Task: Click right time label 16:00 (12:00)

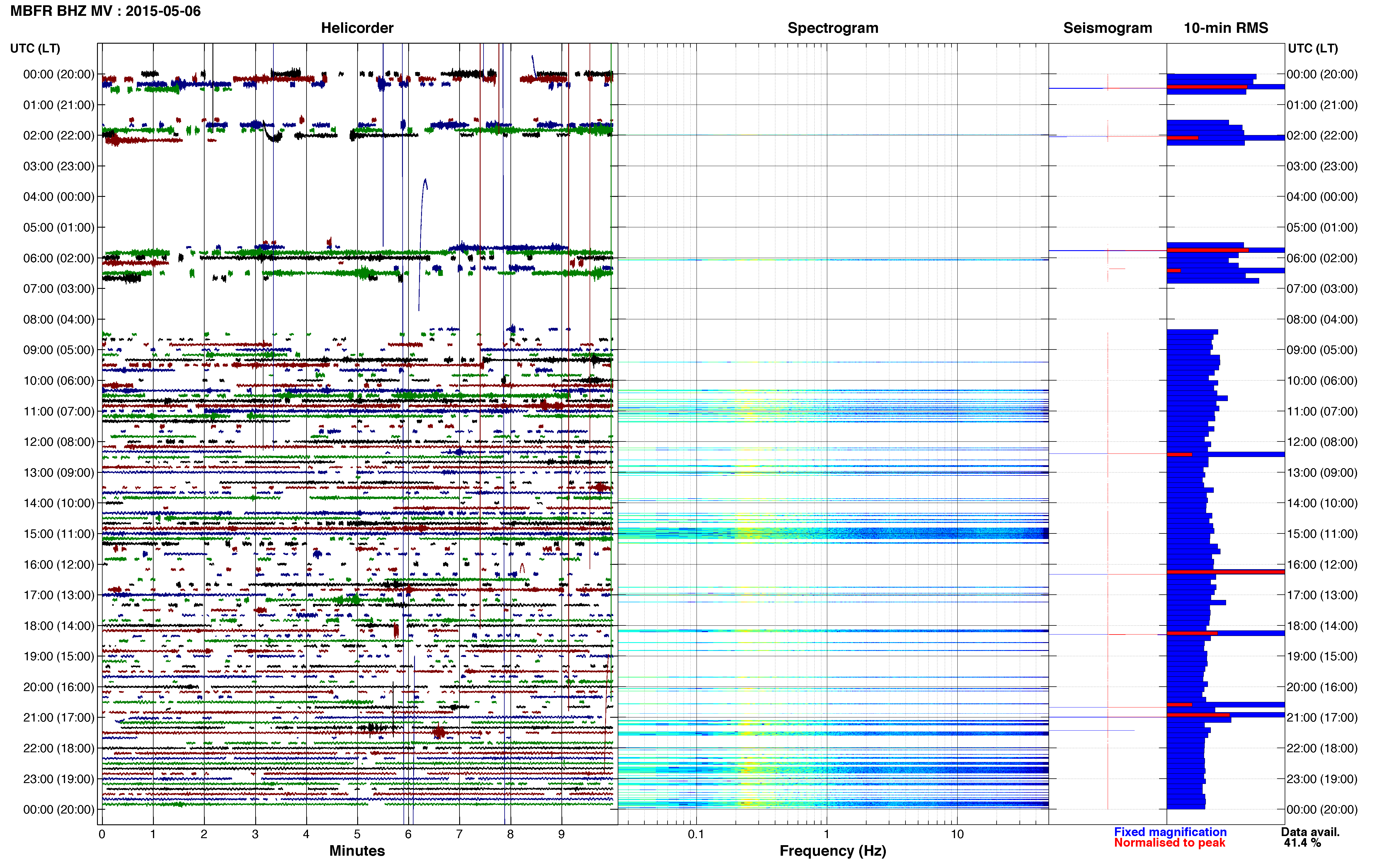Action: [1322, 564]
